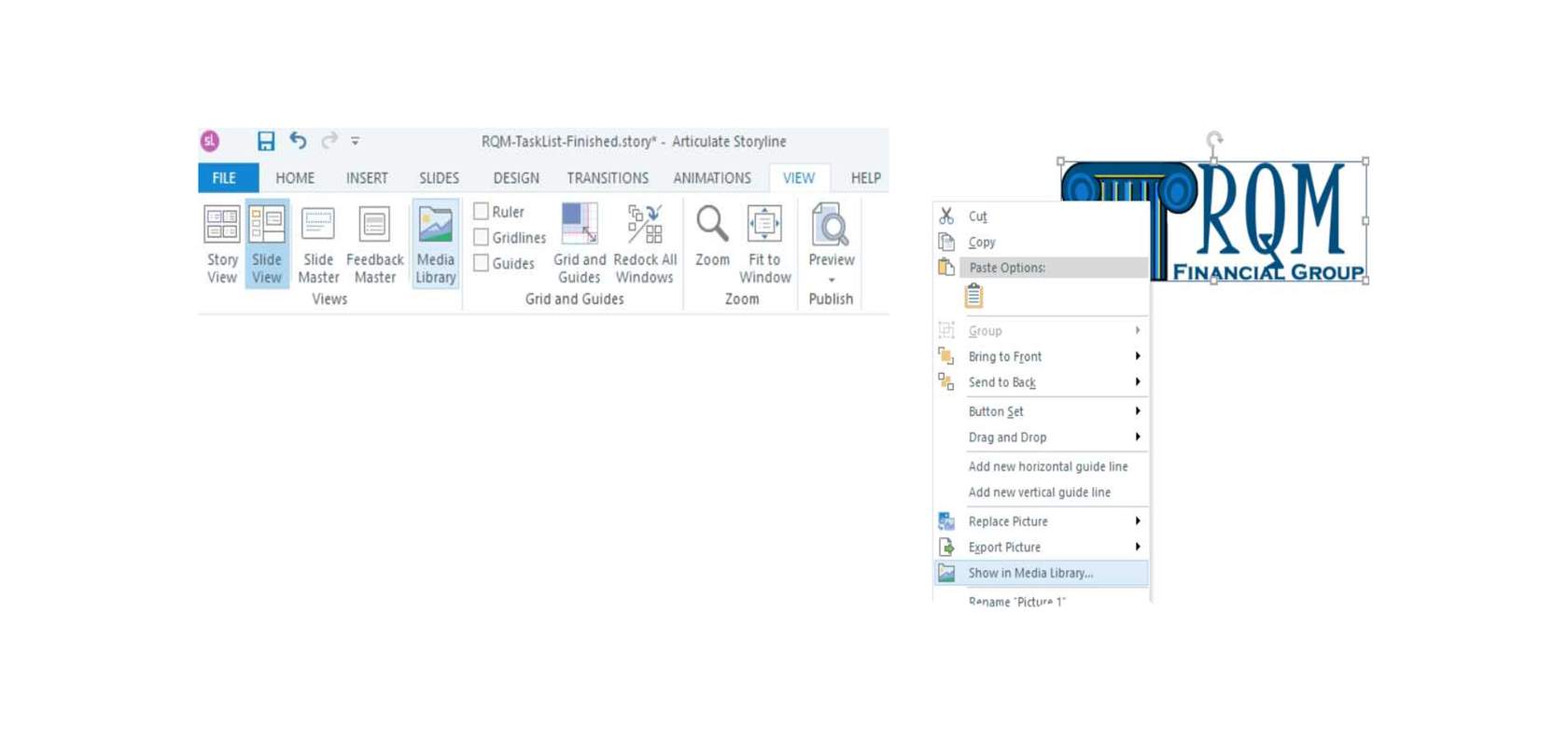This screenshot has height=736, width=1568.
Task: Select Add new vertical guide line
Action: click(x=1041, y=492)
